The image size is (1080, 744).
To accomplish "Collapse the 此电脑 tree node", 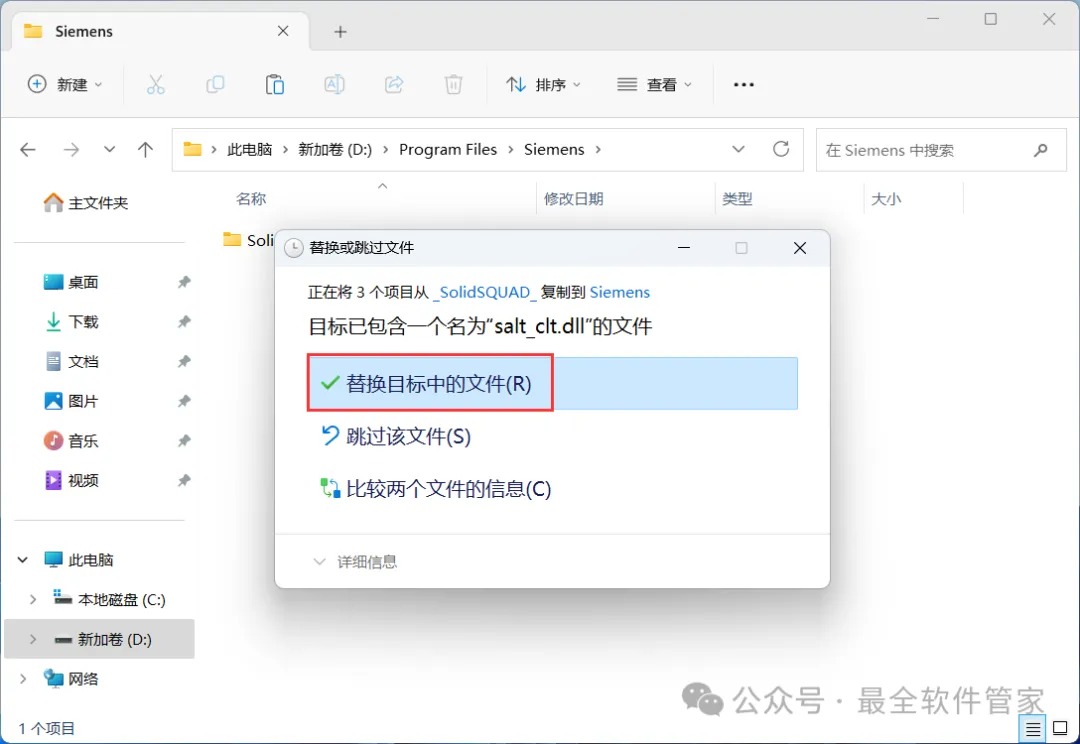I will tap(23, 560).
